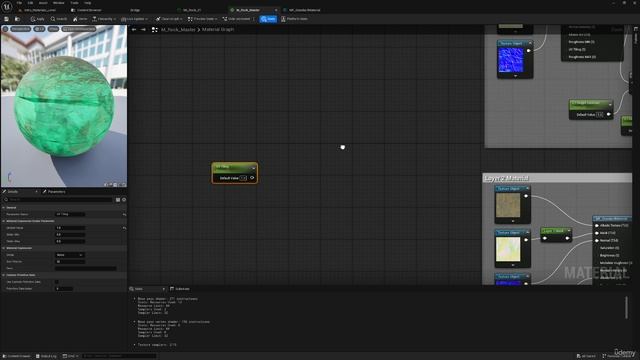
Task: Open the viewport options hamburger menu
Action: tap(5, 29)
